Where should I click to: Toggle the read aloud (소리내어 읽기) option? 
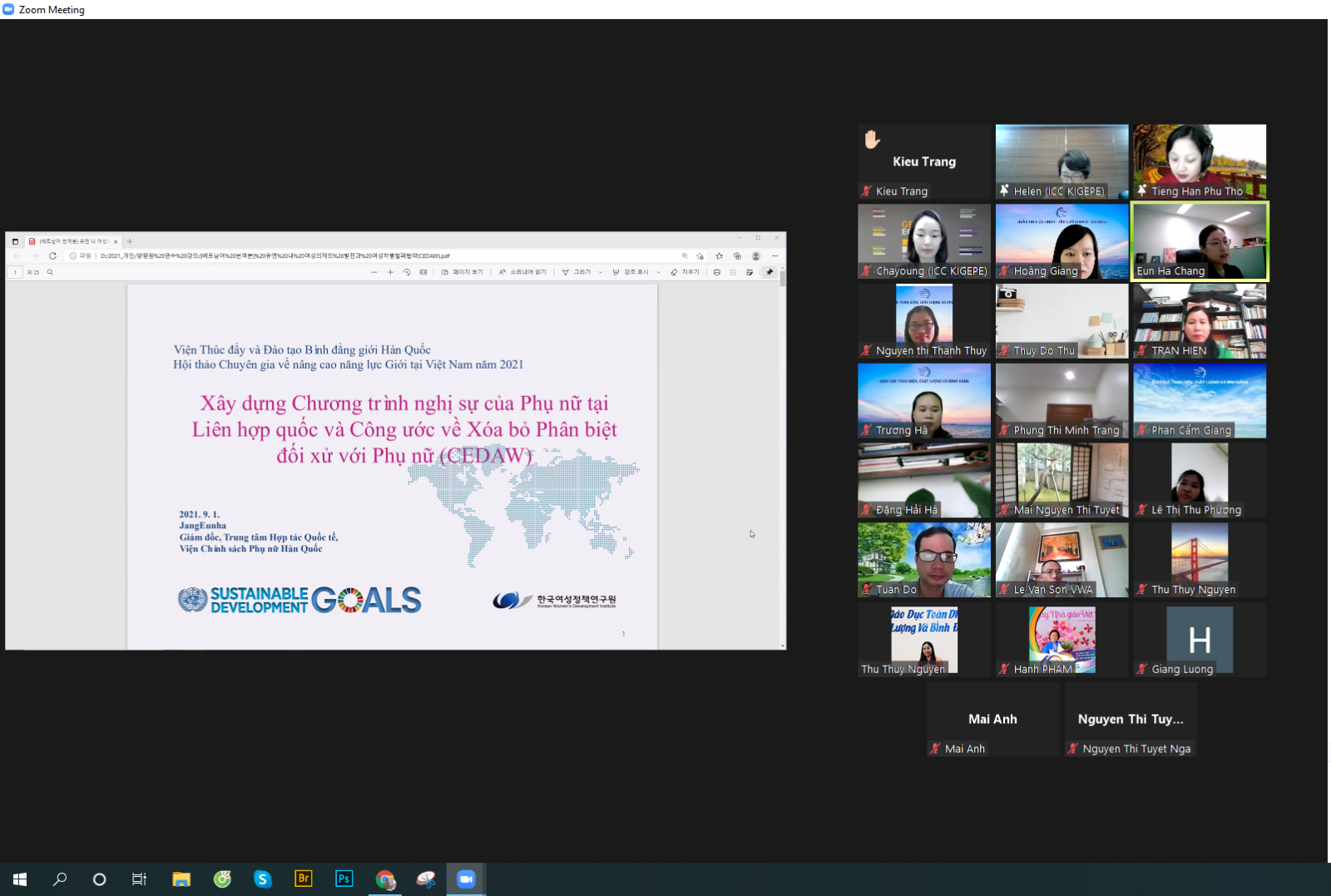coord(523,272)
